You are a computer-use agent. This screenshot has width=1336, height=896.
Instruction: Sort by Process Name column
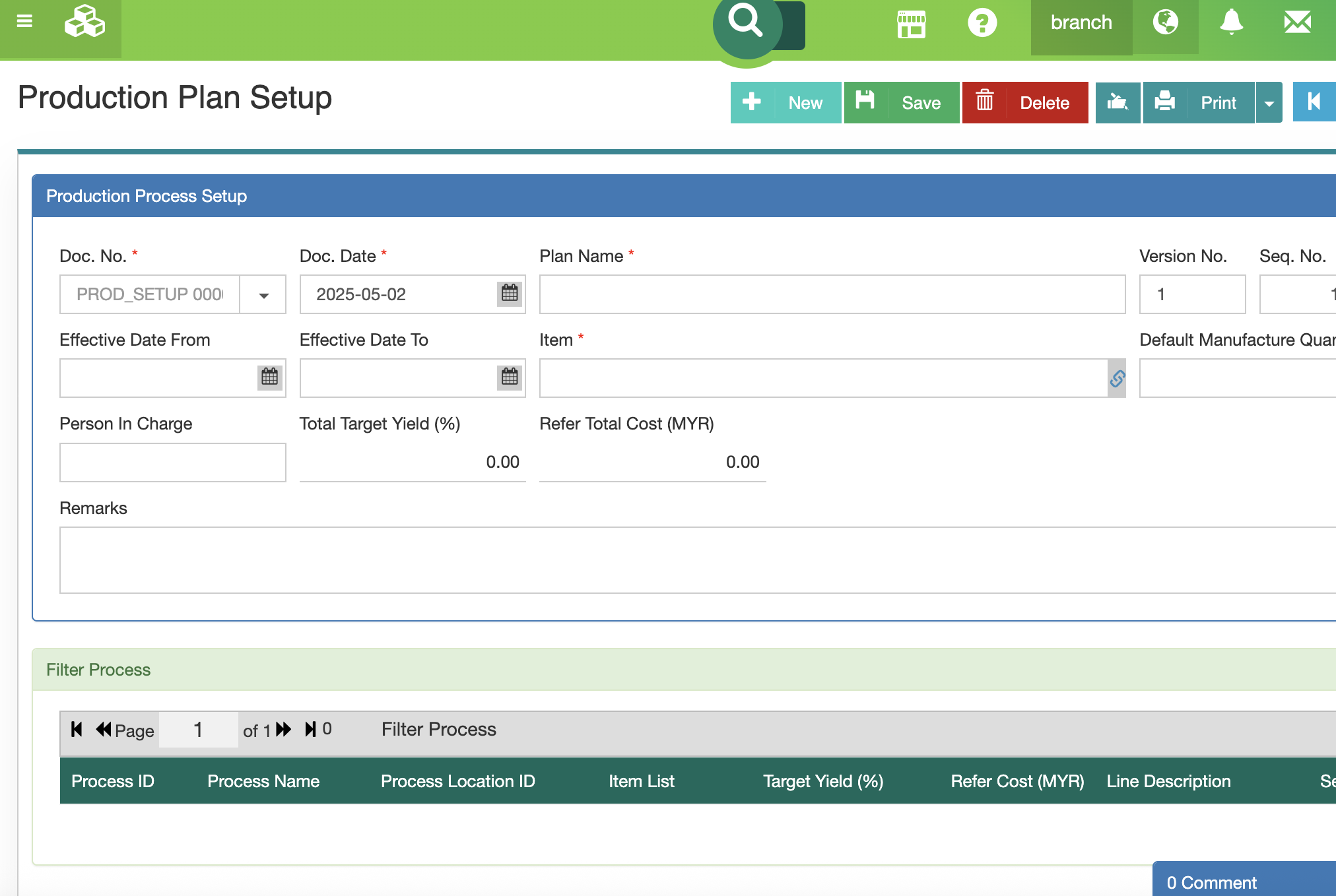pyautogui.click(x=263, y=781)
